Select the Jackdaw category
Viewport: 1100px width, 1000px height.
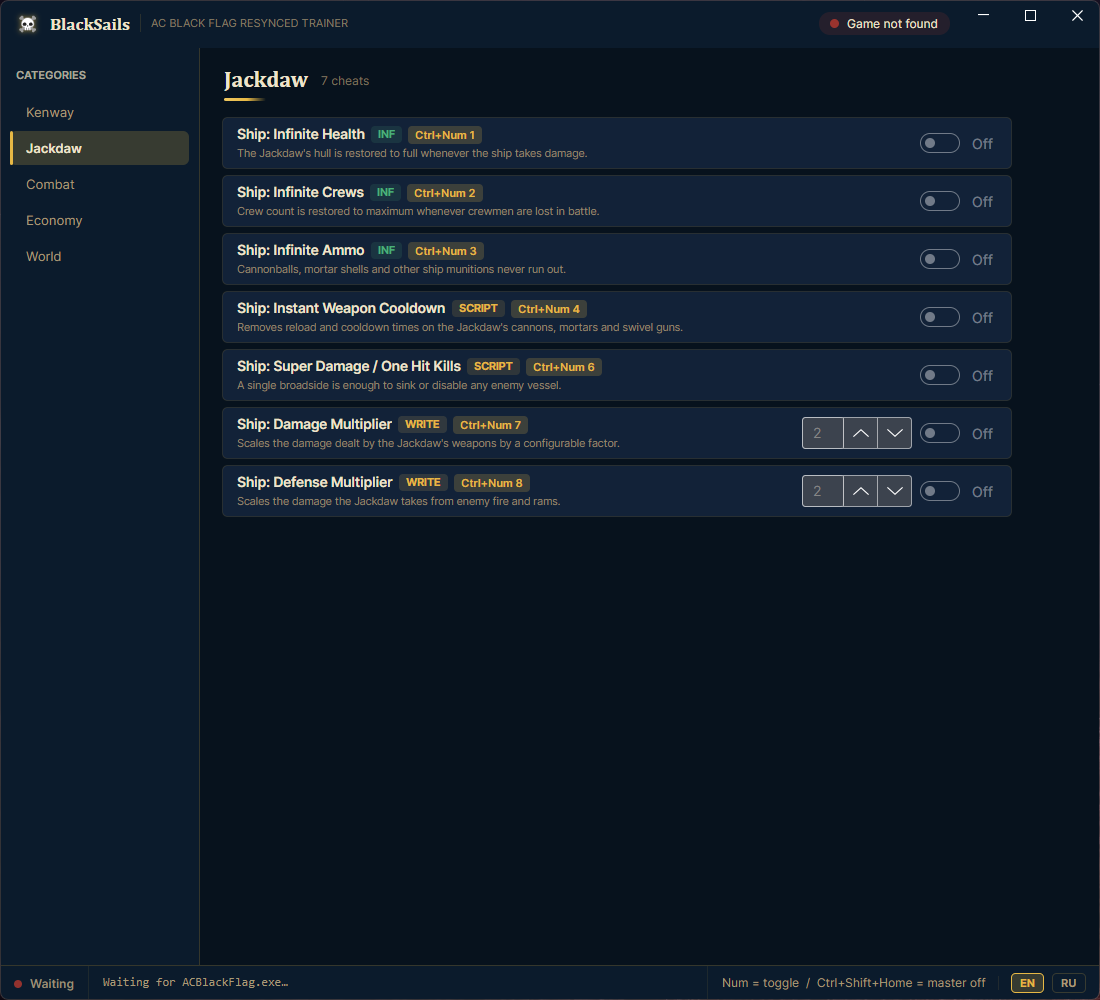pyautogui.click(x=100, y=148)
